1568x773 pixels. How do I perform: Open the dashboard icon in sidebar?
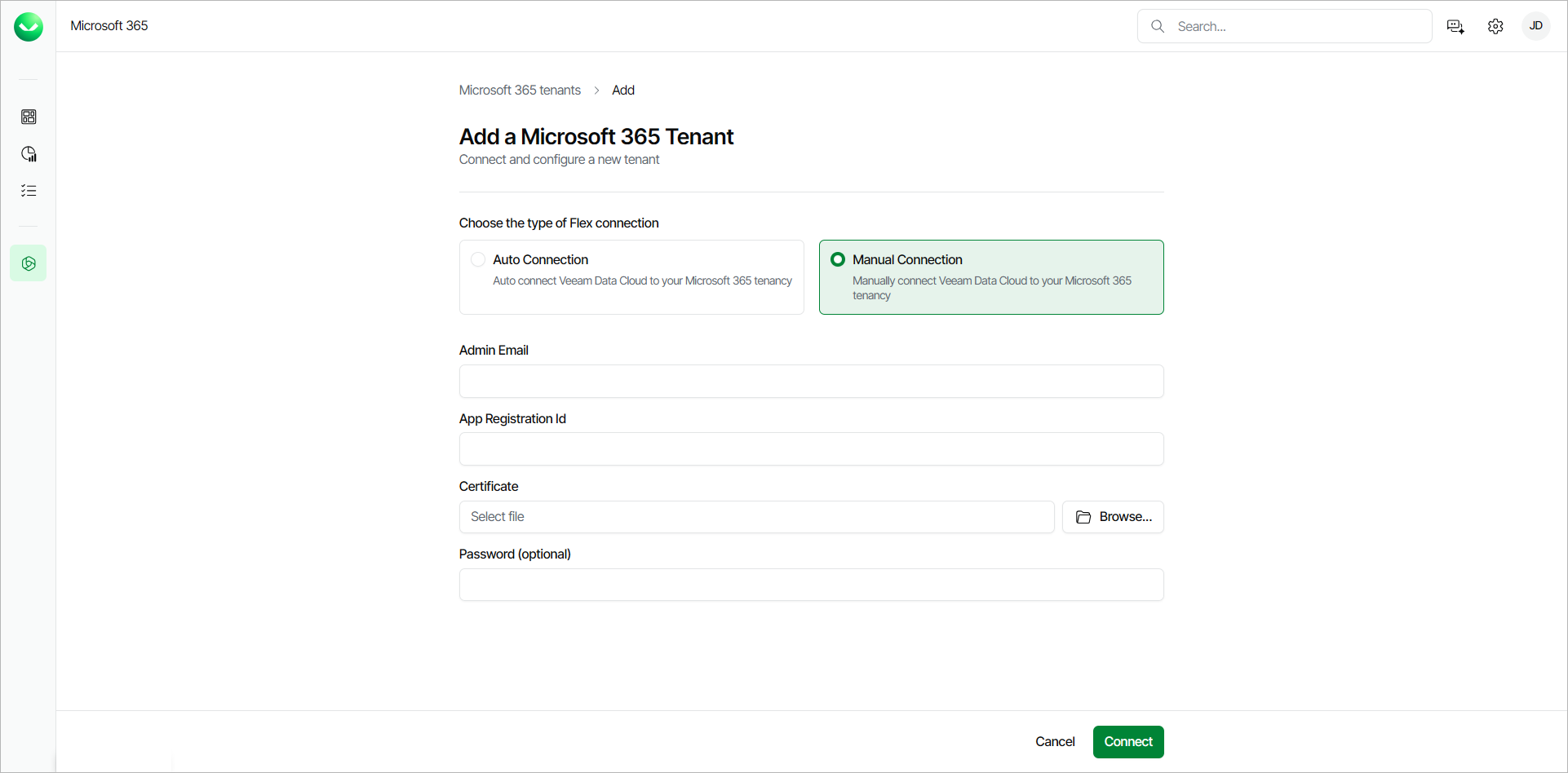[x=29, y=117]
